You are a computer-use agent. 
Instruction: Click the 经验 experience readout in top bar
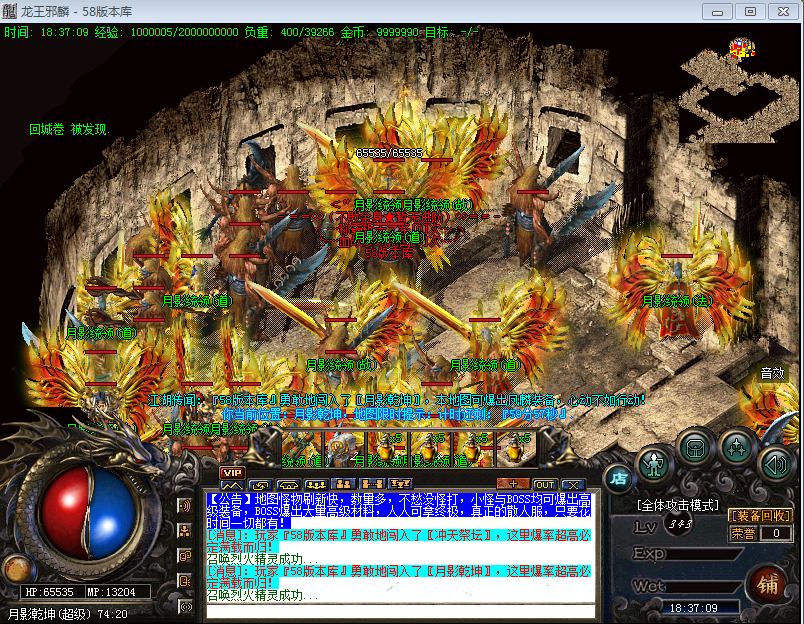(x=166, y=32)
